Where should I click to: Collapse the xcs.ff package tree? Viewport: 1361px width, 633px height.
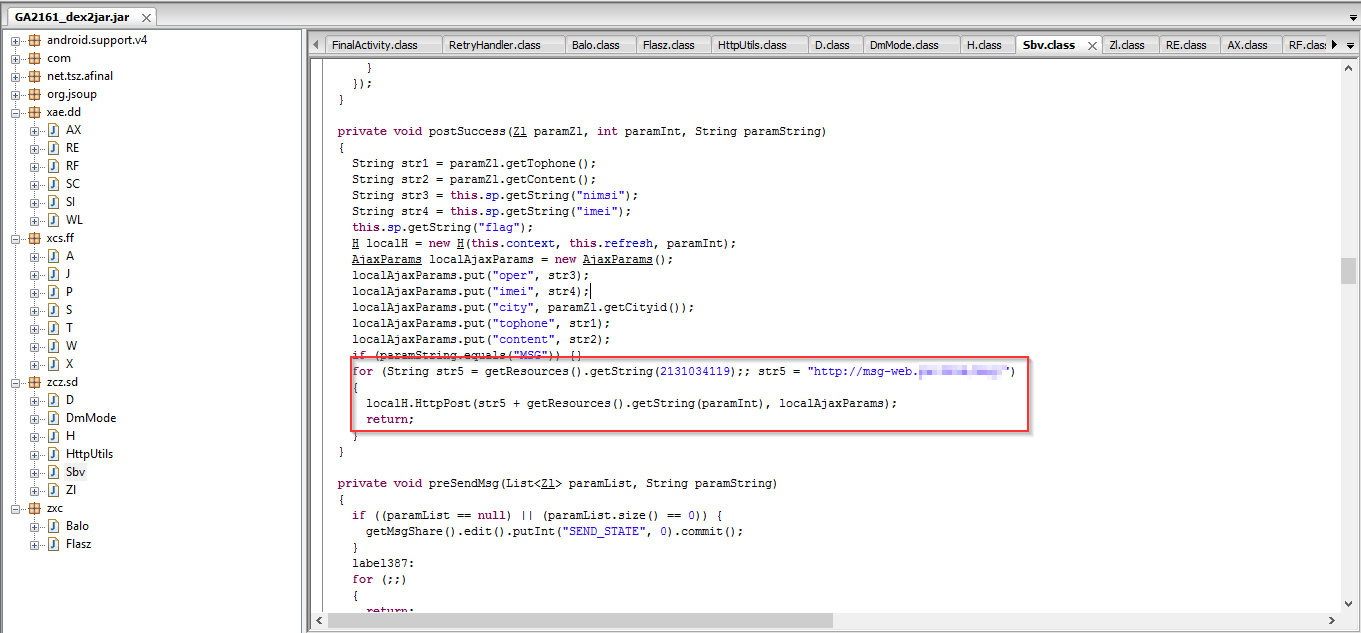click(x=16, y=238)
